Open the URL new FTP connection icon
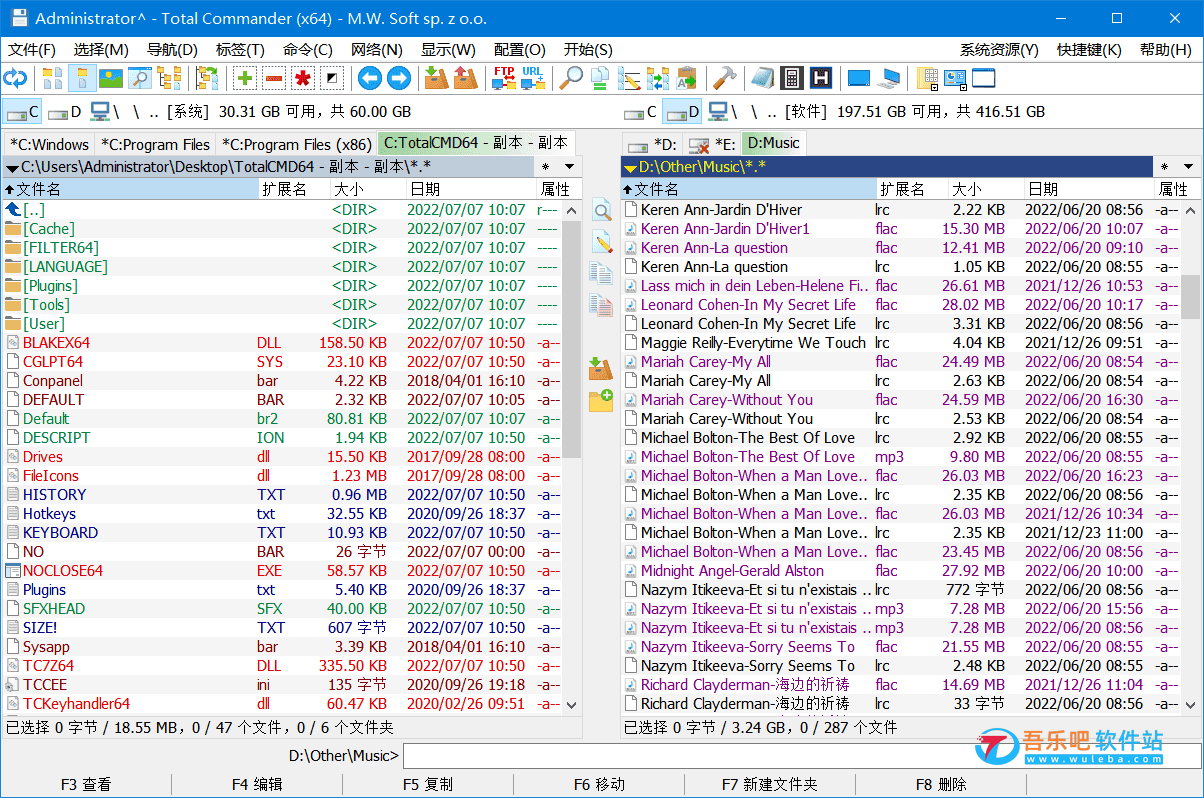The image size is (1204, 798). click(532, 78)
